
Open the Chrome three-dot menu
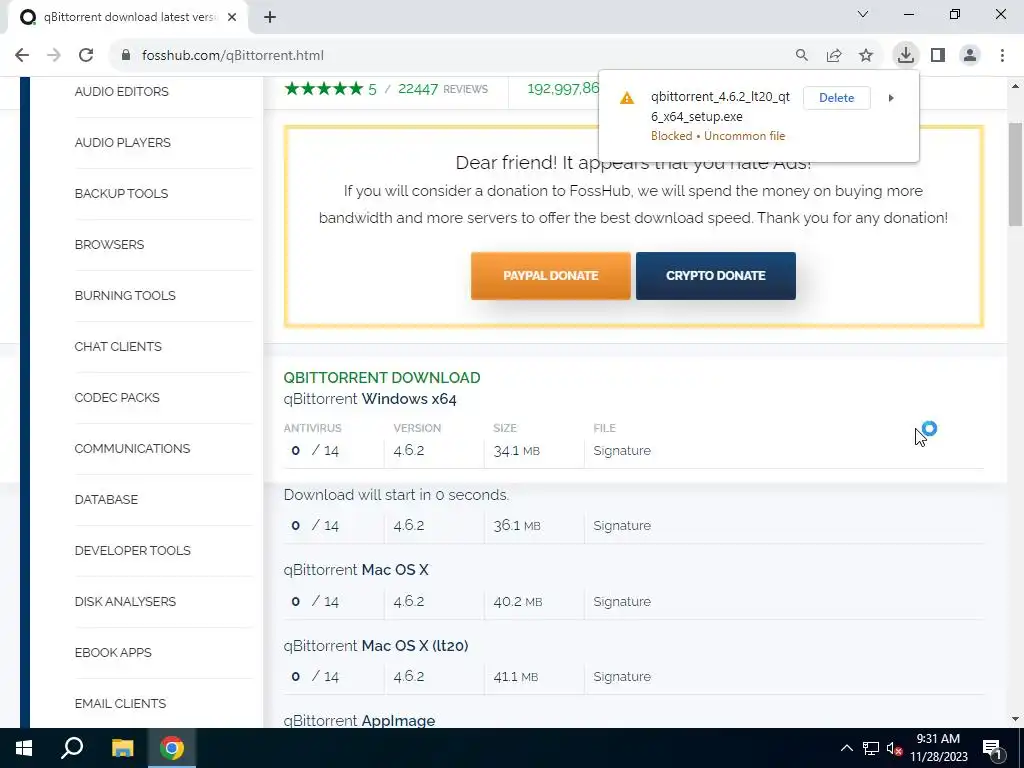point(1002,56)
